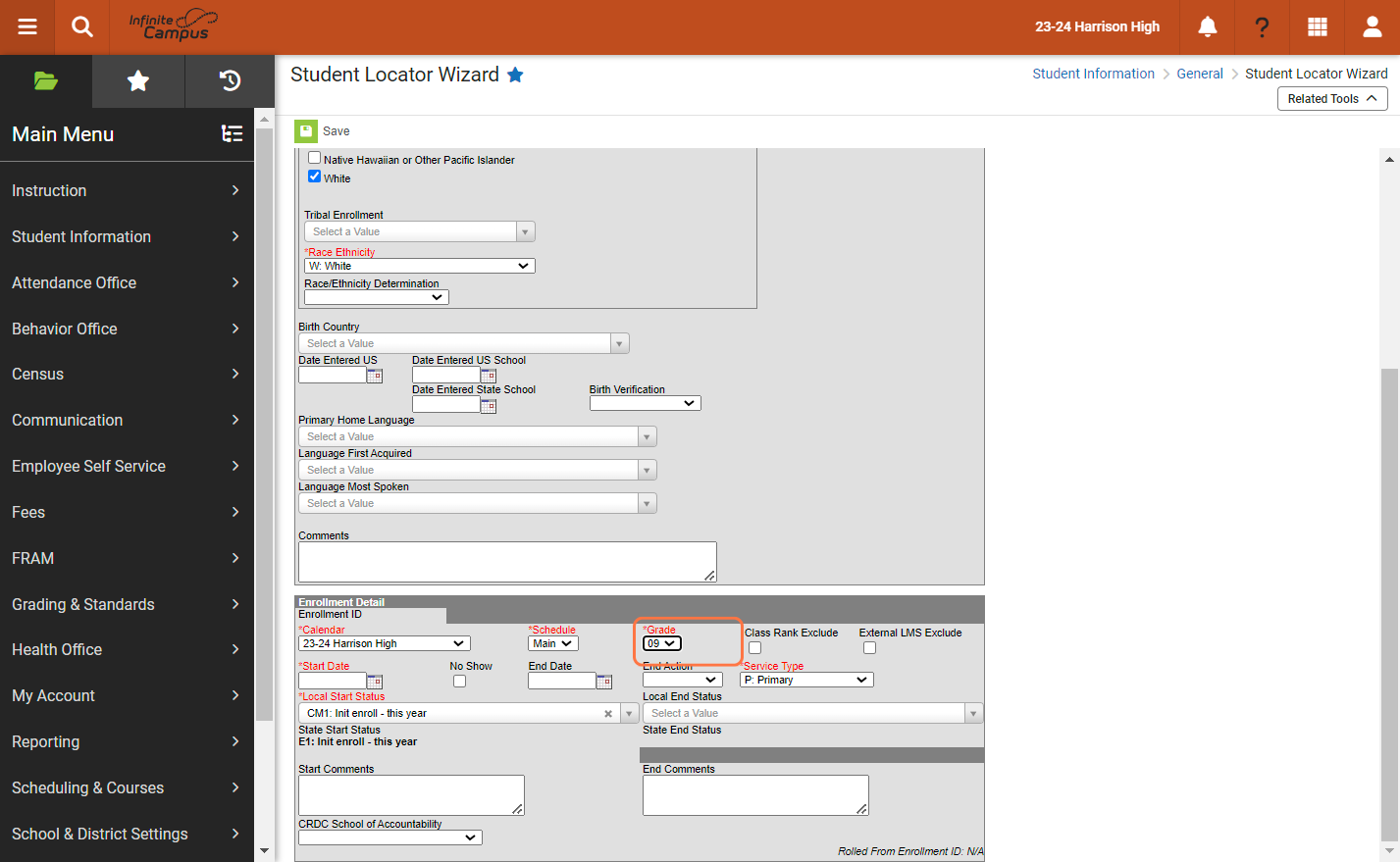
Task: Click the Infinite Campus logo
Action: click(173, 25)
